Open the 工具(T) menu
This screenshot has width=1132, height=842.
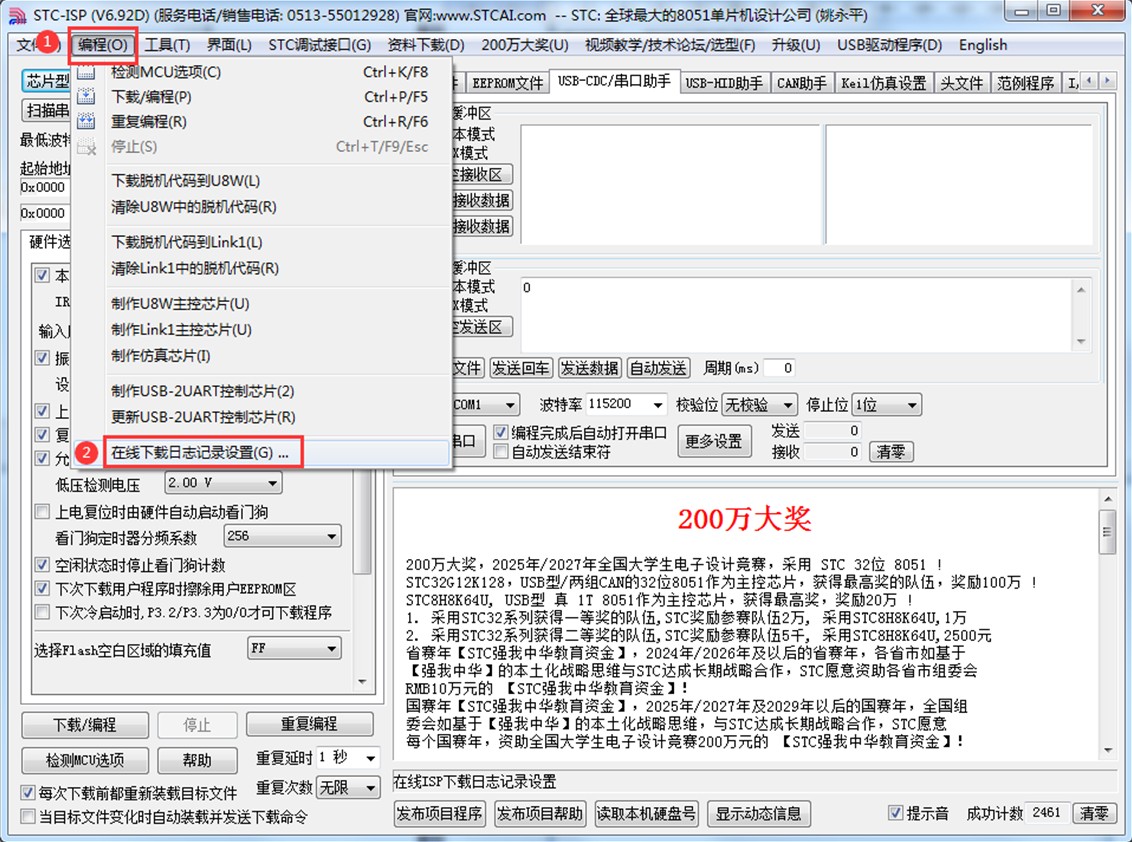[167, 45]
